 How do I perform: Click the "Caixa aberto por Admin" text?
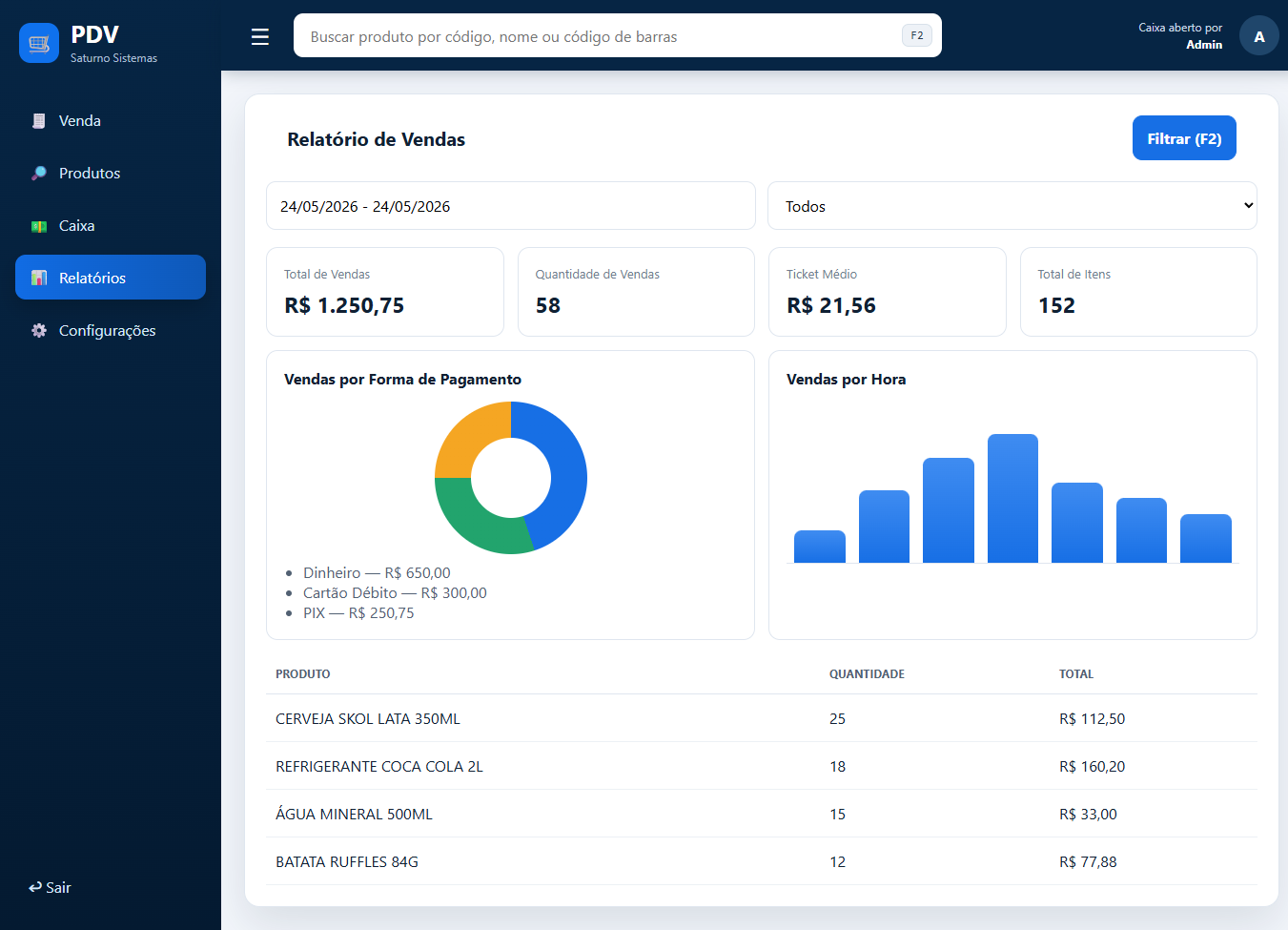1180,36
